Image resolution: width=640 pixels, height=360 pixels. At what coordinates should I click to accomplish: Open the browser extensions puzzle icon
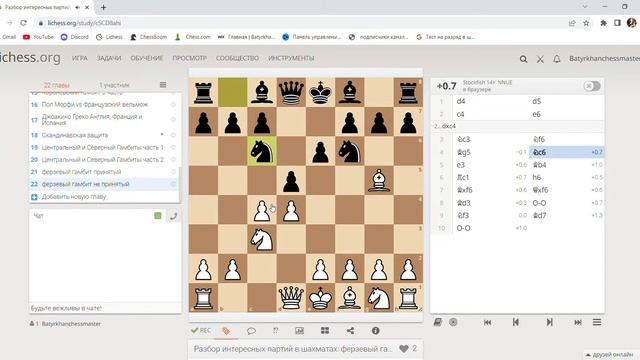click(603, 23)
